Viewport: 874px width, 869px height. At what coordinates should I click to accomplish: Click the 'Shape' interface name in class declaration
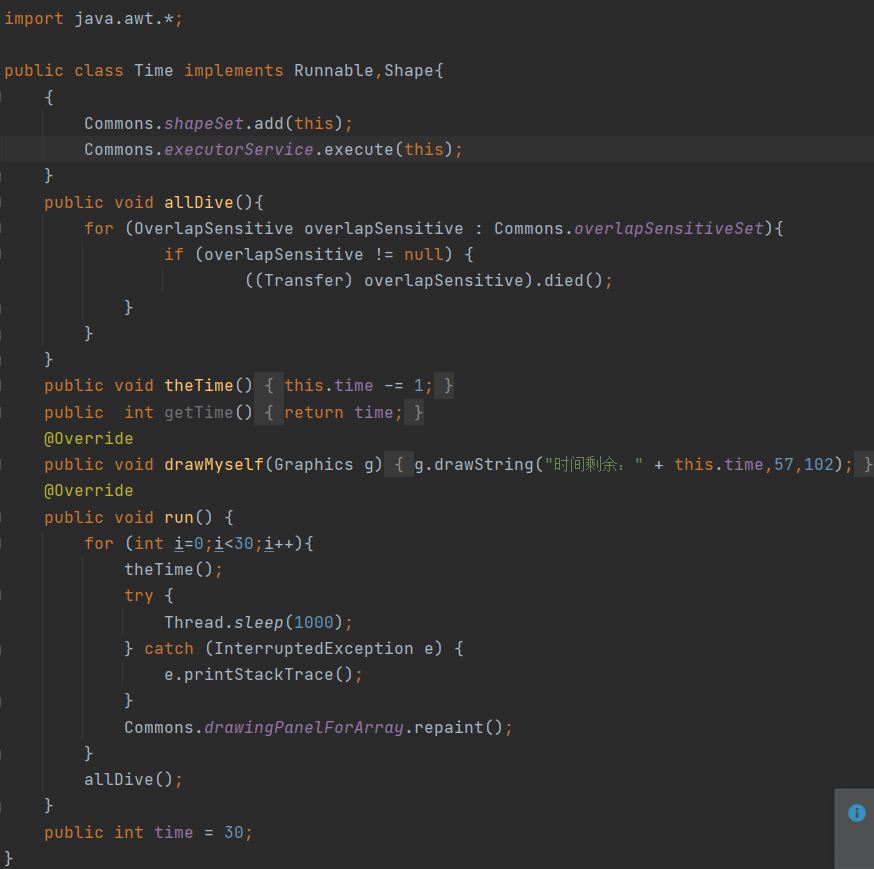tap(409, 71)
